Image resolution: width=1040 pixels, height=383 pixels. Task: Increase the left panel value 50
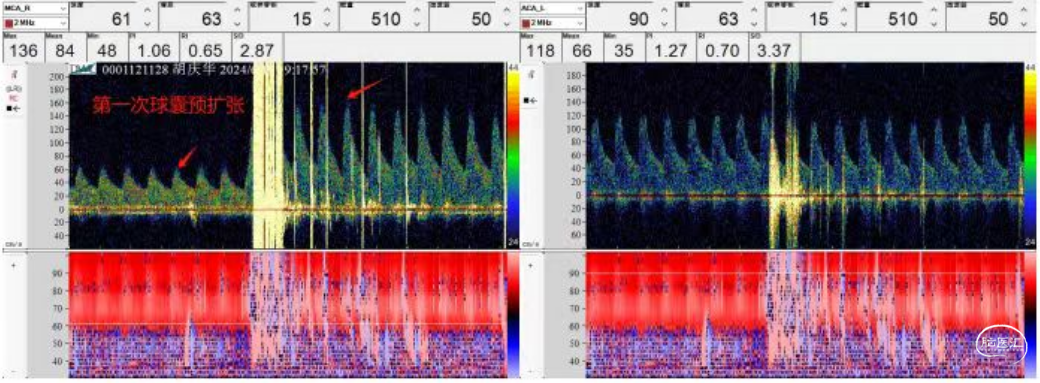coord(506,11)
